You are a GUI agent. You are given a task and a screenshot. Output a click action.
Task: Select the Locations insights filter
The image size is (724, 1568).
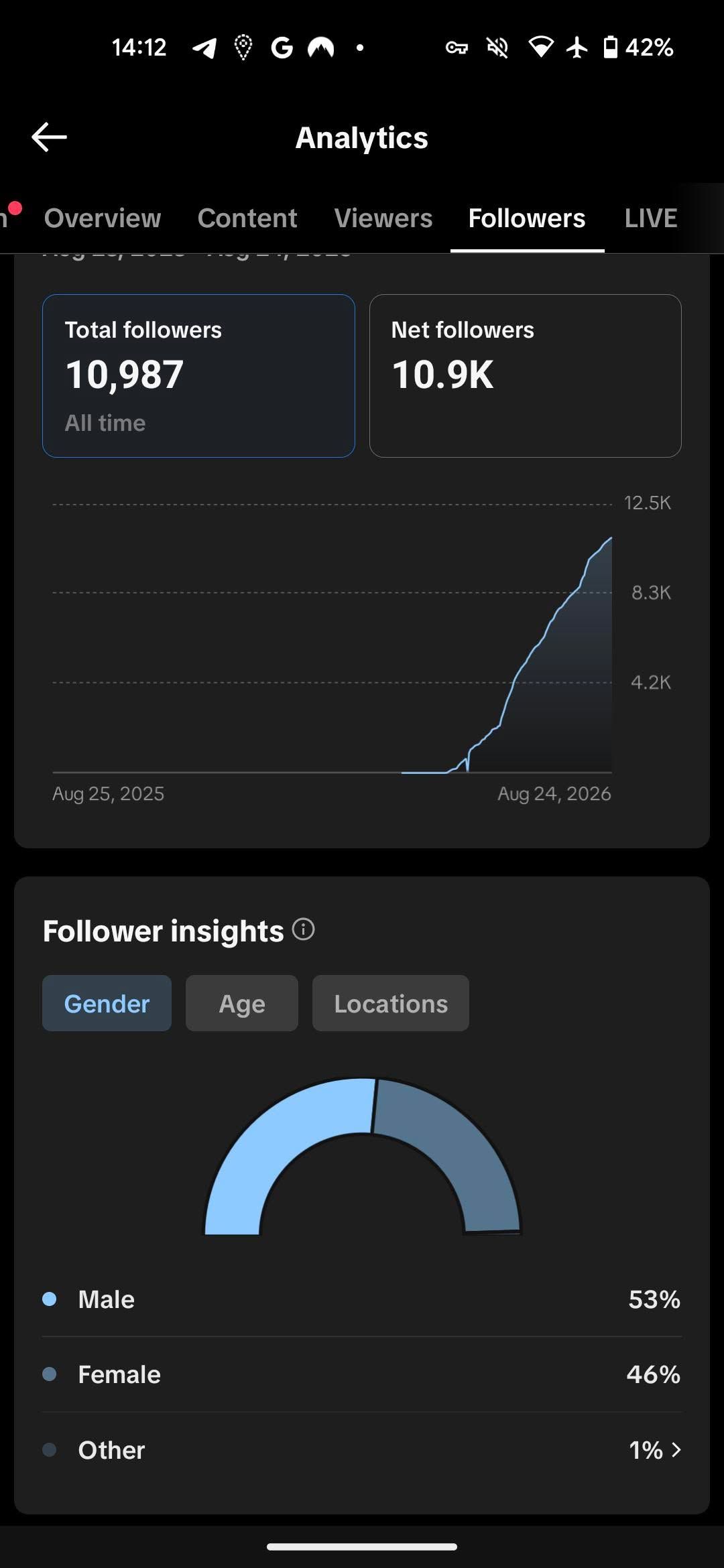coord(391,1003)
